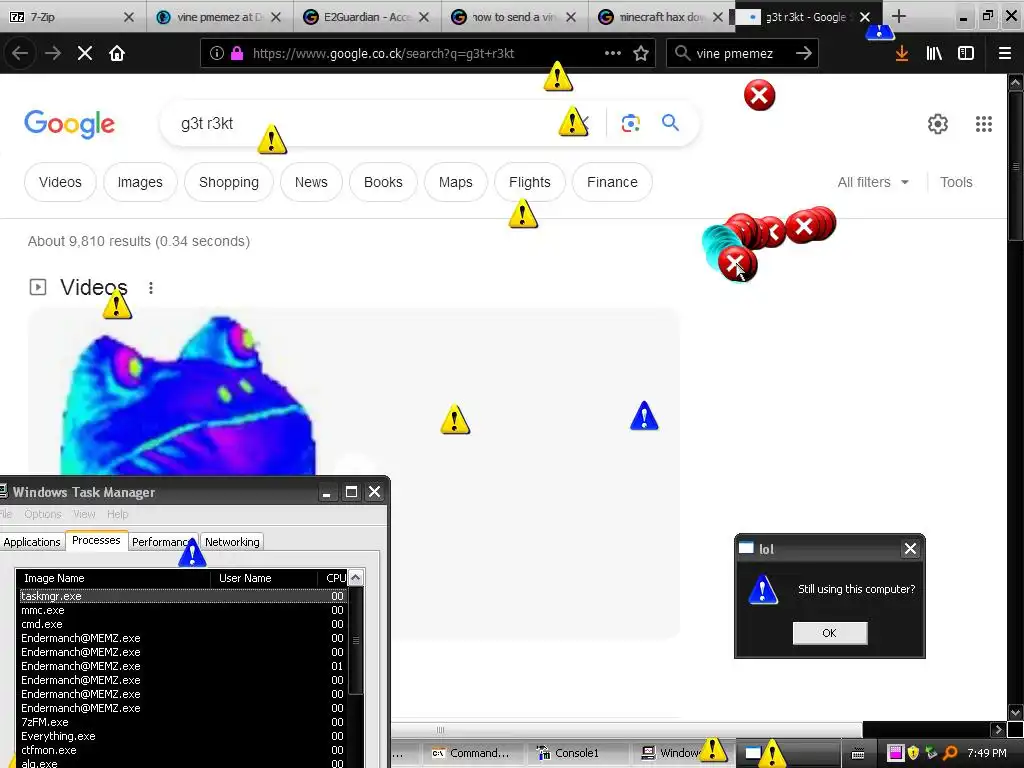Image resolution: width=1024 pixels, height=768 pixels.
Task: Switch to the 7-Zip browser tab
Action: point(71,16)
